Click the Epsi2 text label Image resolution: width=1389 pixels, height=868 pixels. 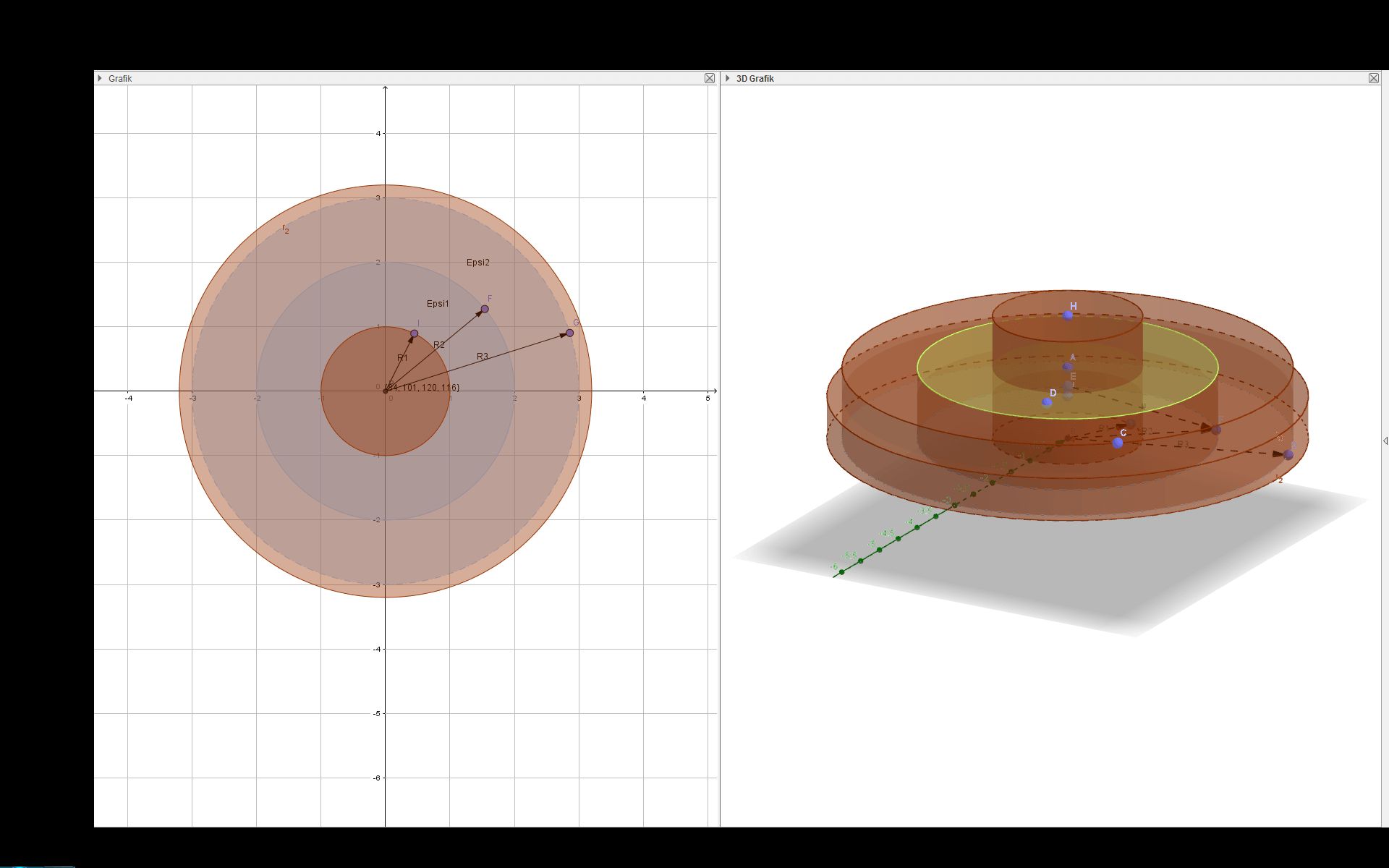coord(477,263)
